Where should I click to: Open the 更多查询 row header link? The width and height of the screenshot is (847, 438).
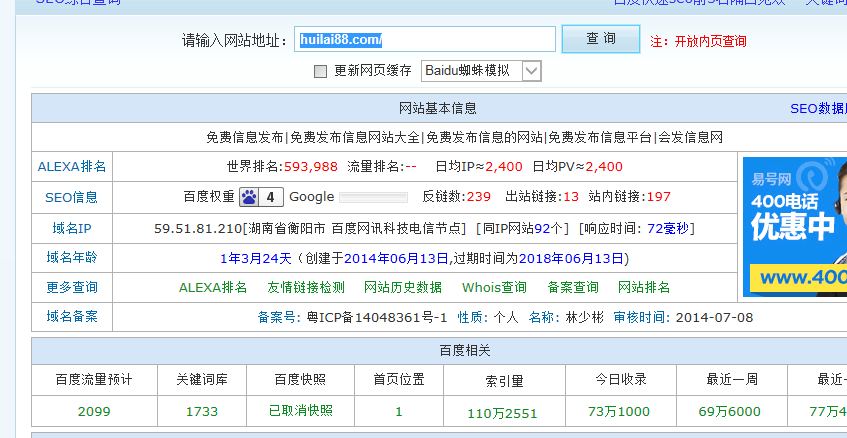tap(72, 287)
